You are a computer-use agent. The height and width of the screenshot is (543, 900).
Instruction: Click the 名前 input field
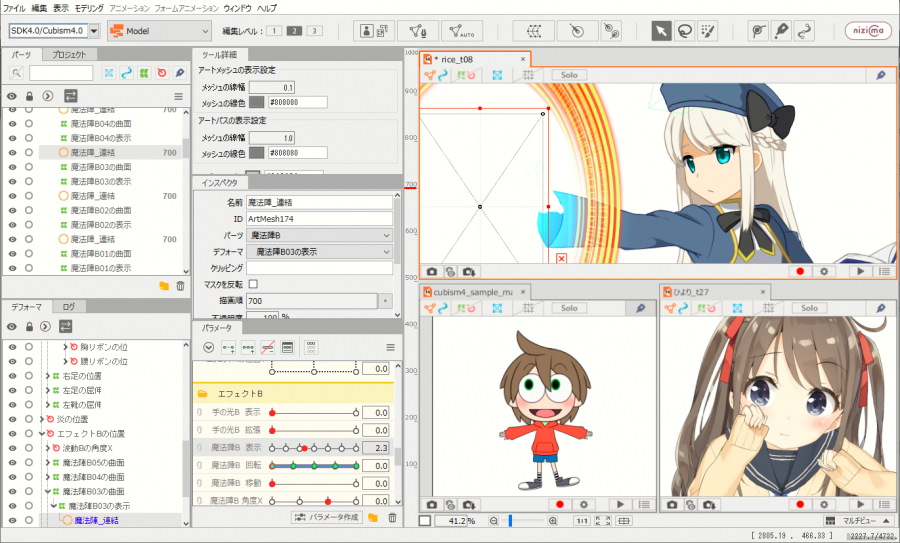pos(319,202)
